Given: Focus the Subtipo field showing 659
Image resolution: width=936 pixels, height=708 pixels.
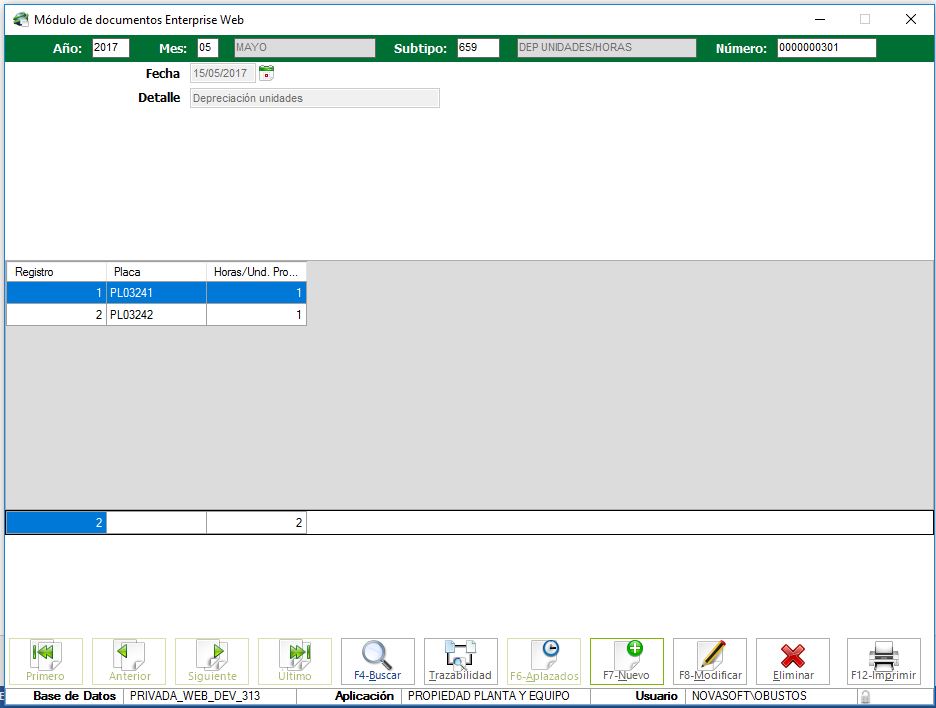Looking at the screenshot, I should click(478, 48).
